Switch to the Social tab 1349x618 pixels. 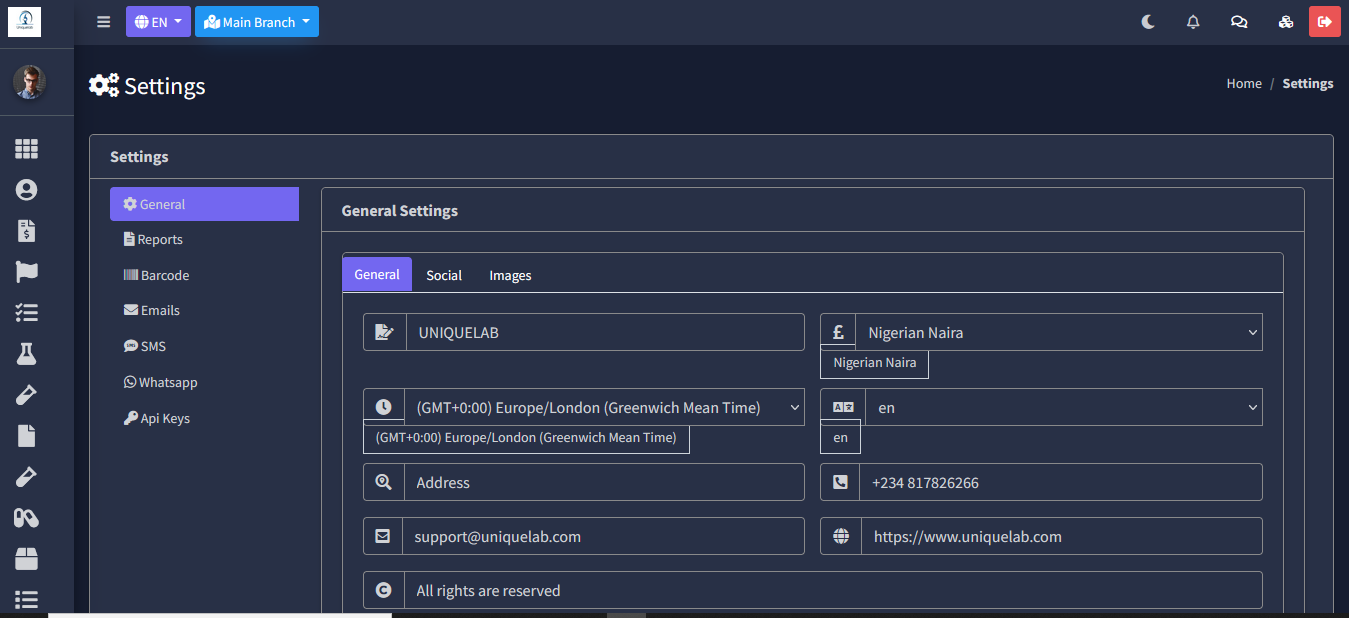coord(444,275)
